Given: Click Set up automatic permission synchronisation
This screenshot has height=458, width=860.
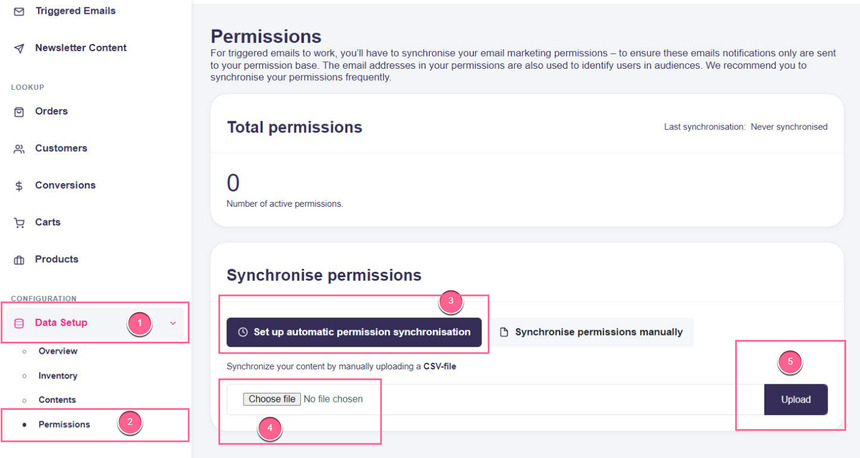Looking at the screenshot, I should [x=354, y=332].
